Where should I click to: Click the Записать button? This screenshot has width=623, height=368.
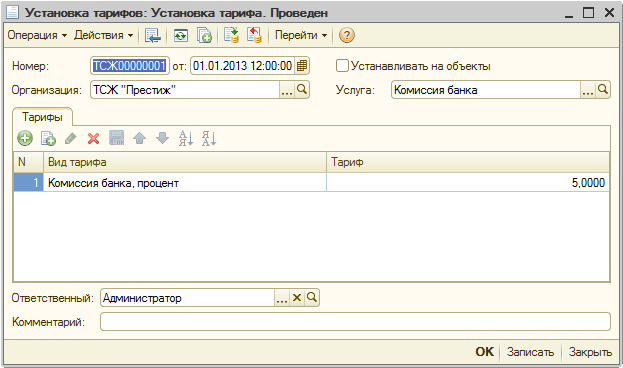(530, 352)
